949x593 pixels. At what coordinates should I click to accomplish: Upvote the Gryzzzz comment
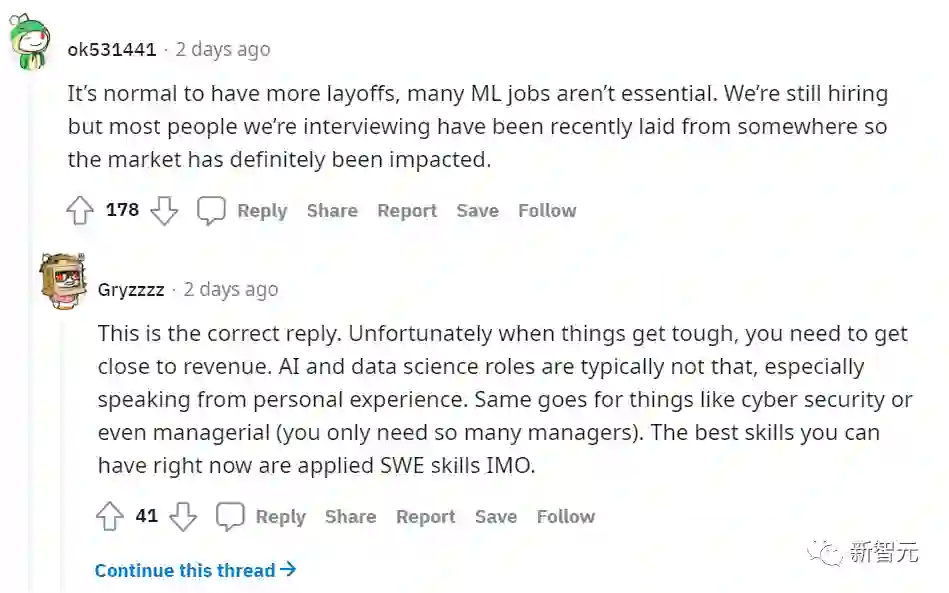tap(110, 517)
